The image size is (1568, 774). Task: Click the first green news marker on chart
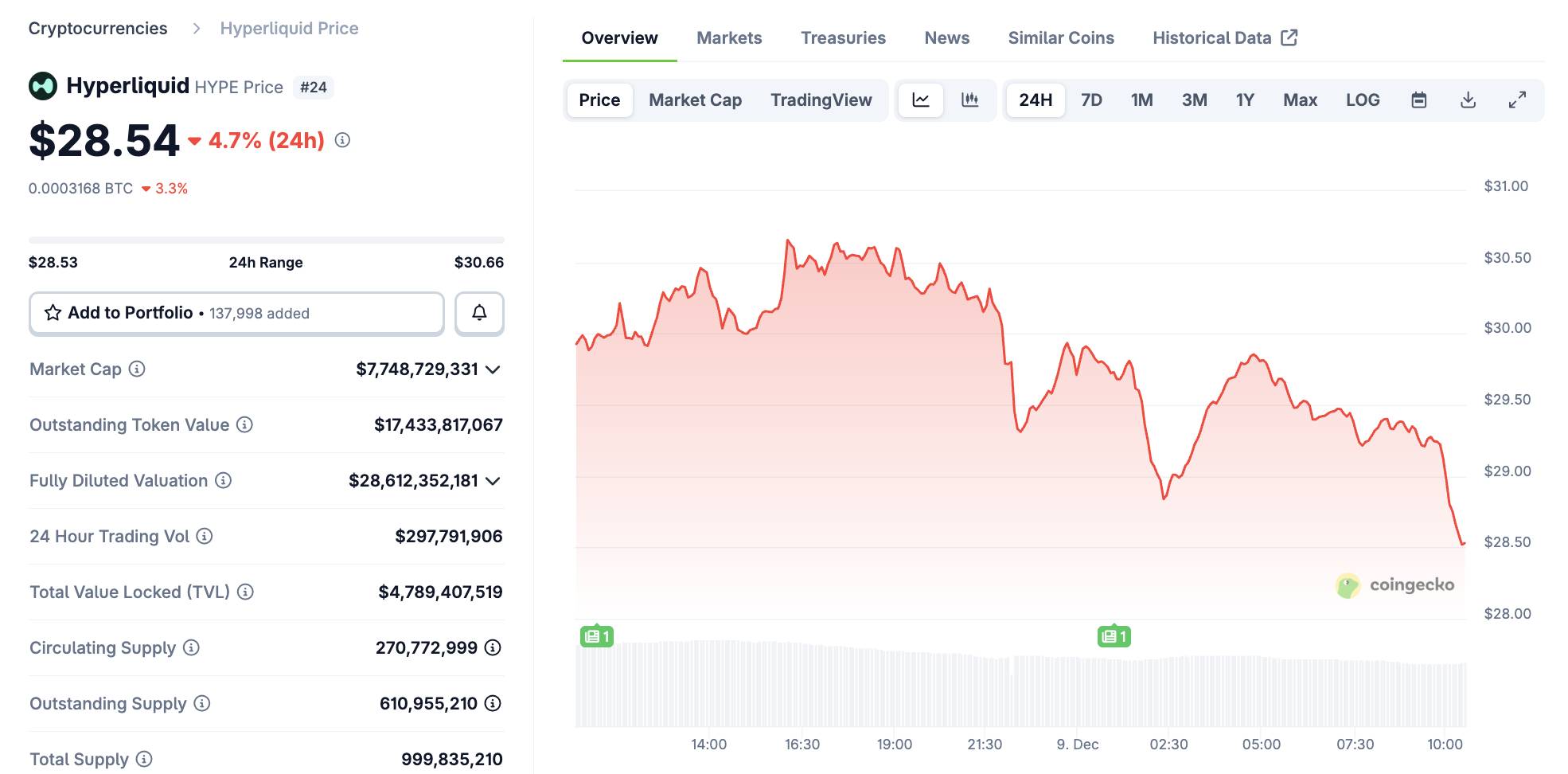tap(596, 636)
